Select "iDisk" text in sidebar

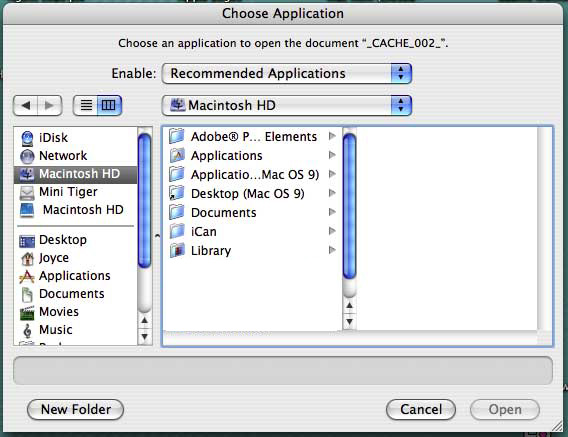pyautogui.click(x=53, y=138)
